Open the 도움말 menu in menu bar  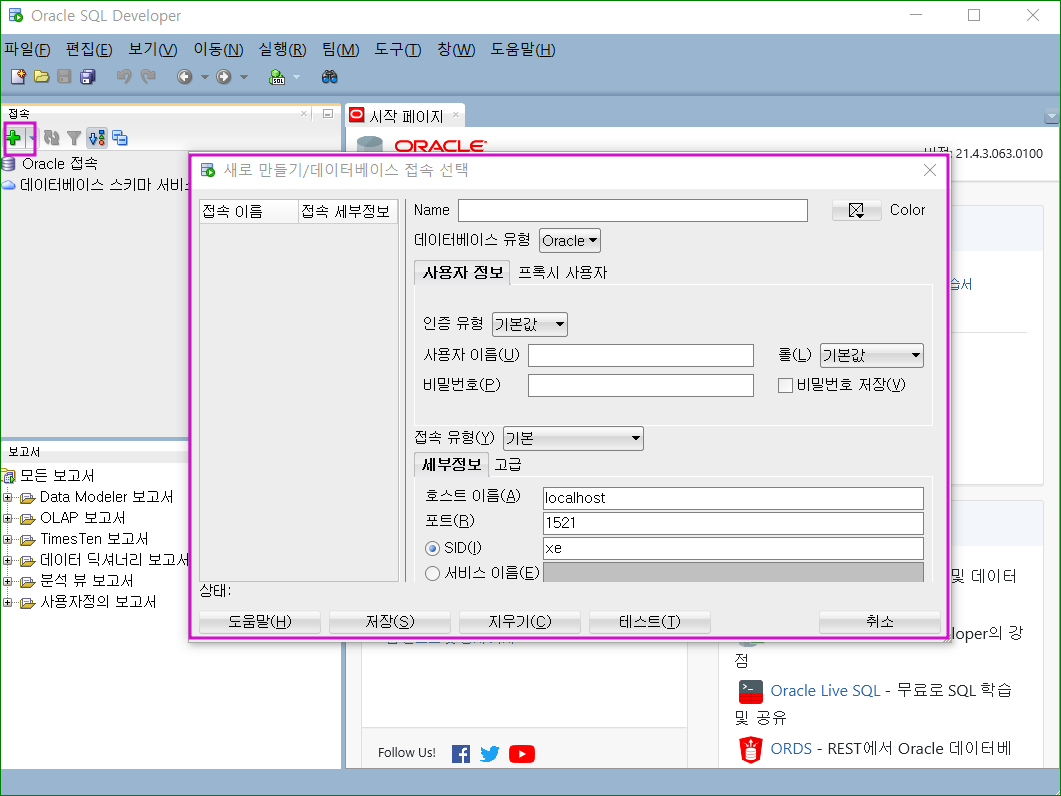pyautogui.click(x=522, y=49)
